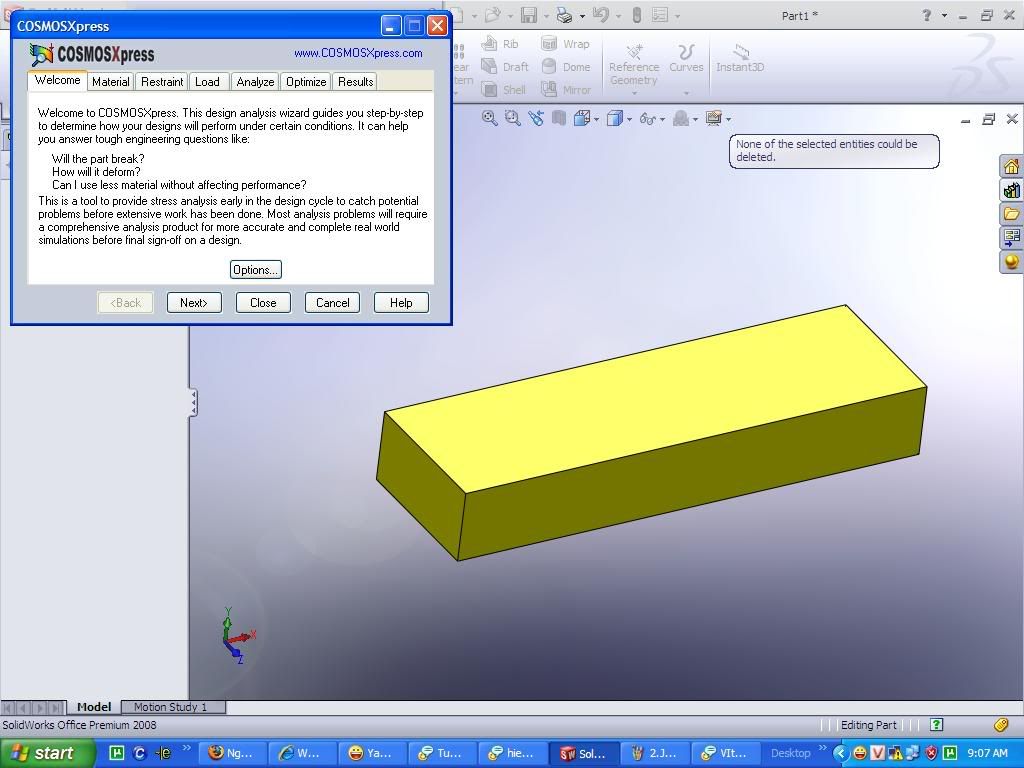Screen dimensions: 1024x768
Task: Open the Design Library task pane
Action: [x=1011, y=190]
